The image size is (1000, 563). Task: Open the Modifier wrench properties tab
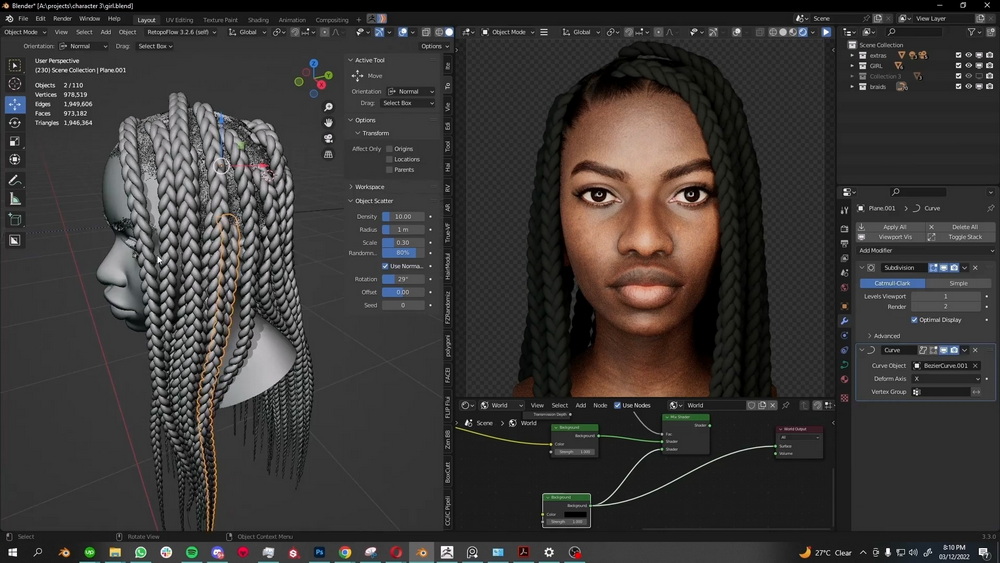844,321
